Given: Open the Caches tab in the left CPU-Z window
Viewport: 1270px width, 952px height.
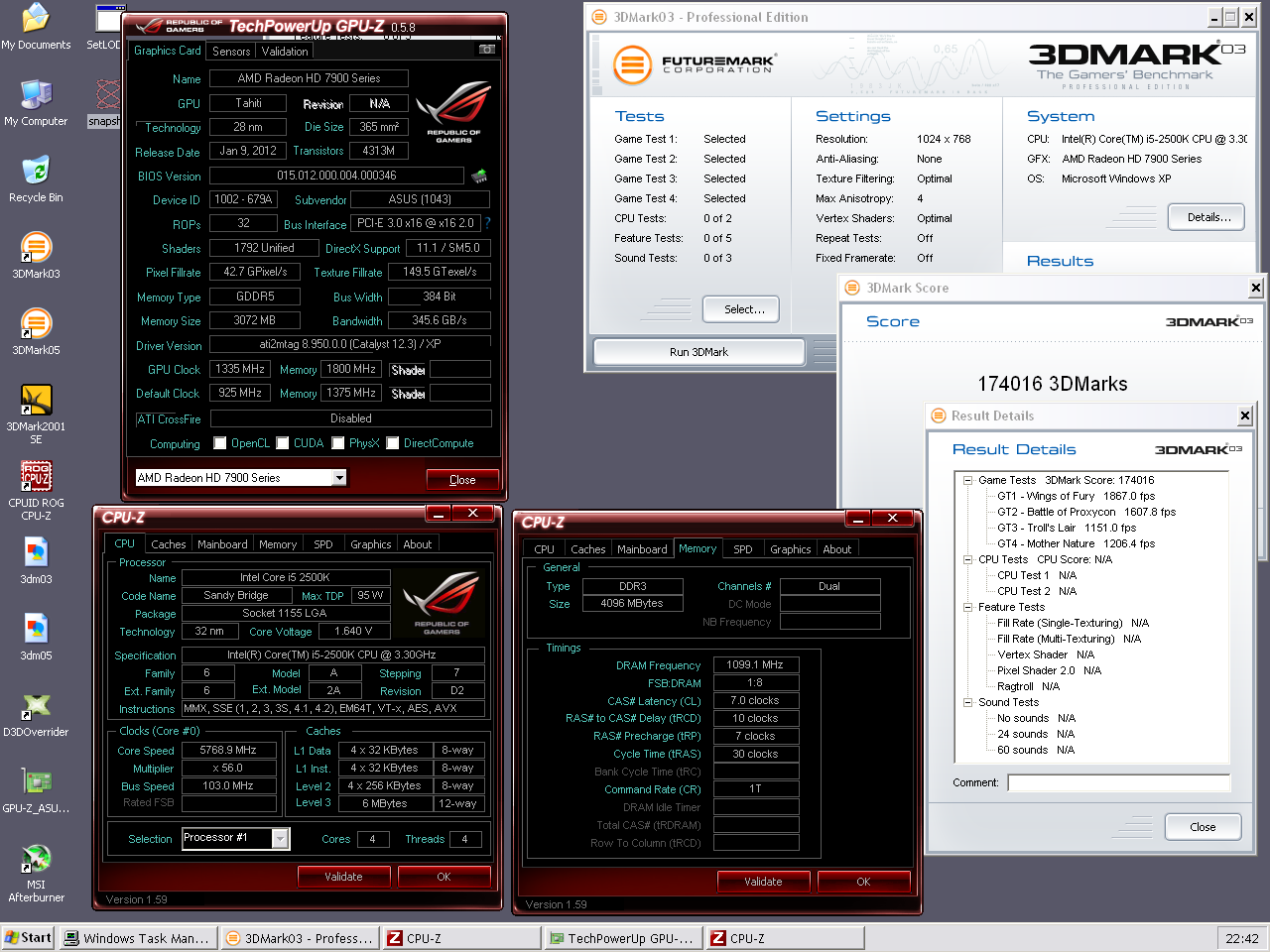Looking at the screenshot, I should (168, 544).
